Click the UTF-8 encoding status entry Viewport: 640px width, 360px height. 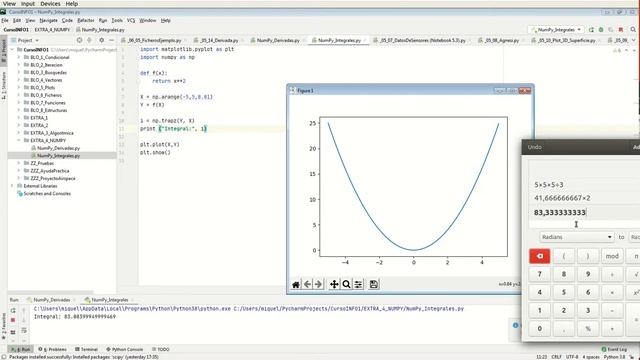[572, 357]
